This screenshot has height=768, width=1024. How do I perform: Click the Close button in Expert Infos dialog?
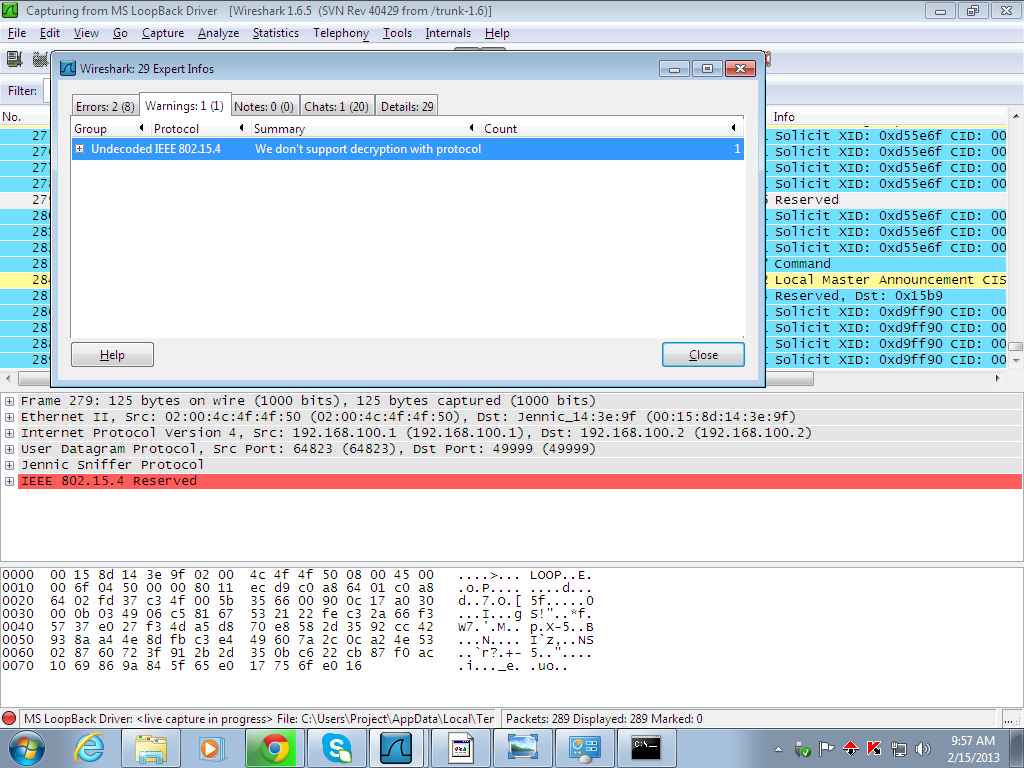(703, 355)
